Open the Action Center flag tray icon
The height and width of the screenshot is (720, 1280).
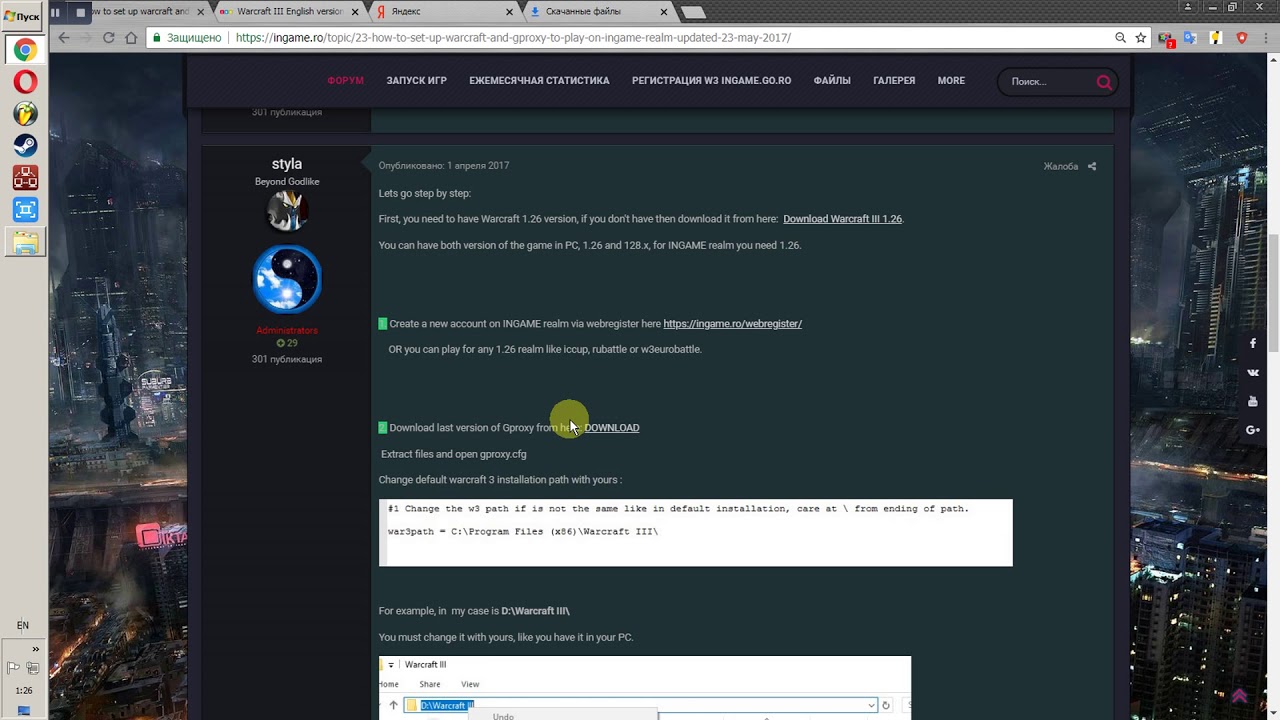(13, 667)
